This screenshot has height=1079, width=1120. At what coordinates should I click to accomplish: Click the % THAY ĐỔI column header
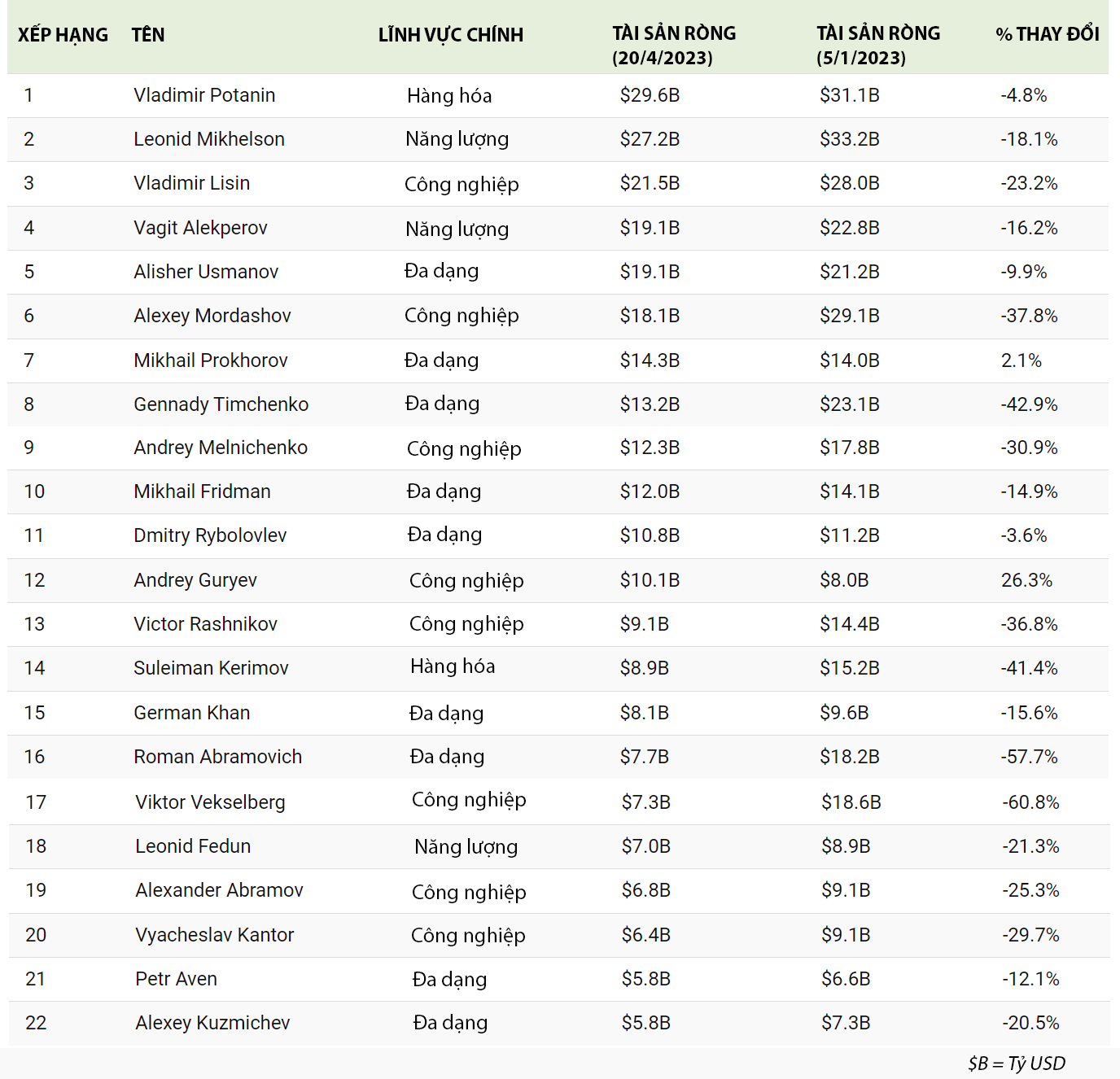click(x=1047, y=34)
